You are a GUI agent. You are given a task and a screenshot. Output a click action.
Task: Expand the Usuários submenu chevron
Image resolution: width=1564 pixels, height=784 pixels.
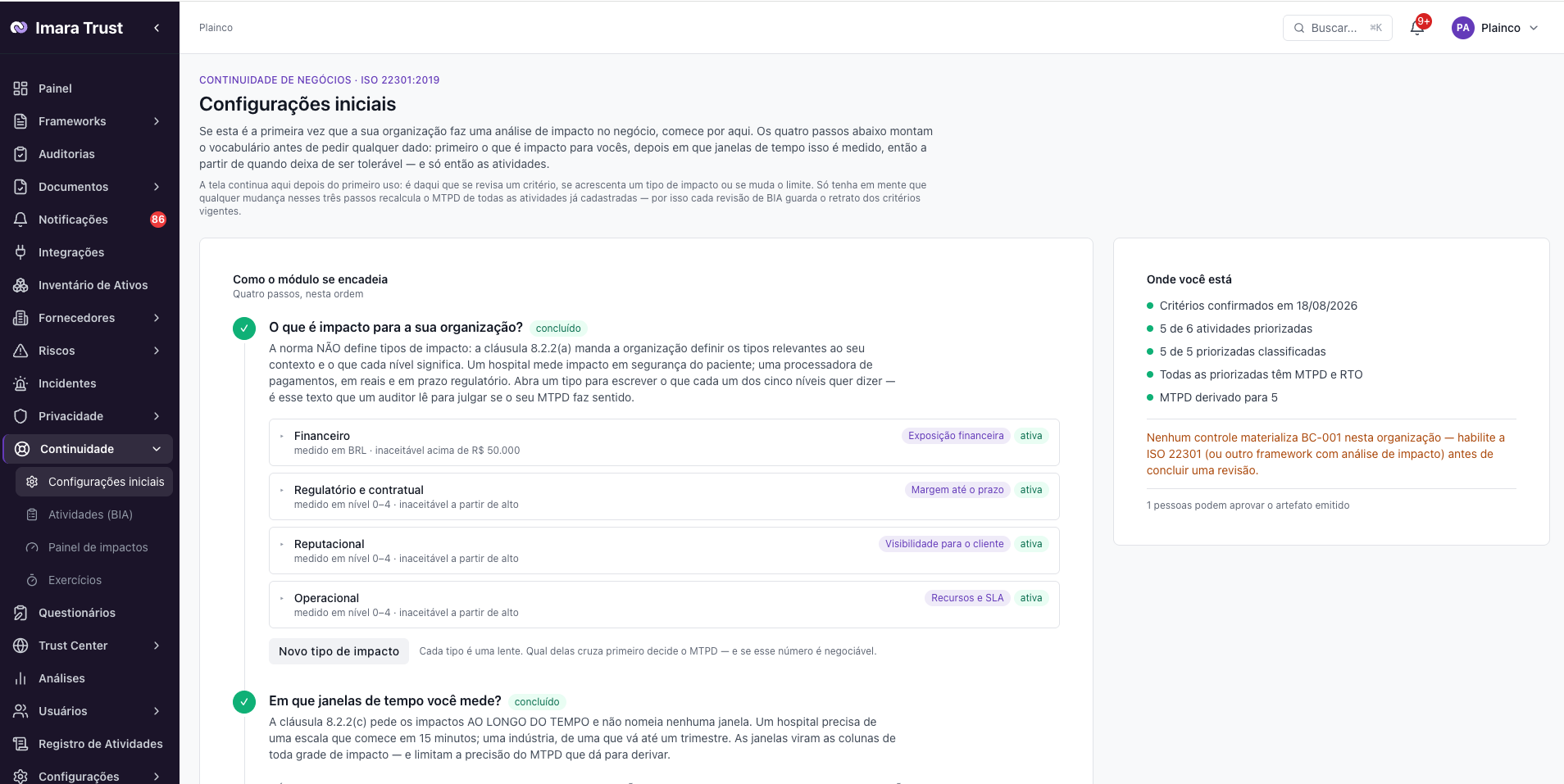coord(157,711)
